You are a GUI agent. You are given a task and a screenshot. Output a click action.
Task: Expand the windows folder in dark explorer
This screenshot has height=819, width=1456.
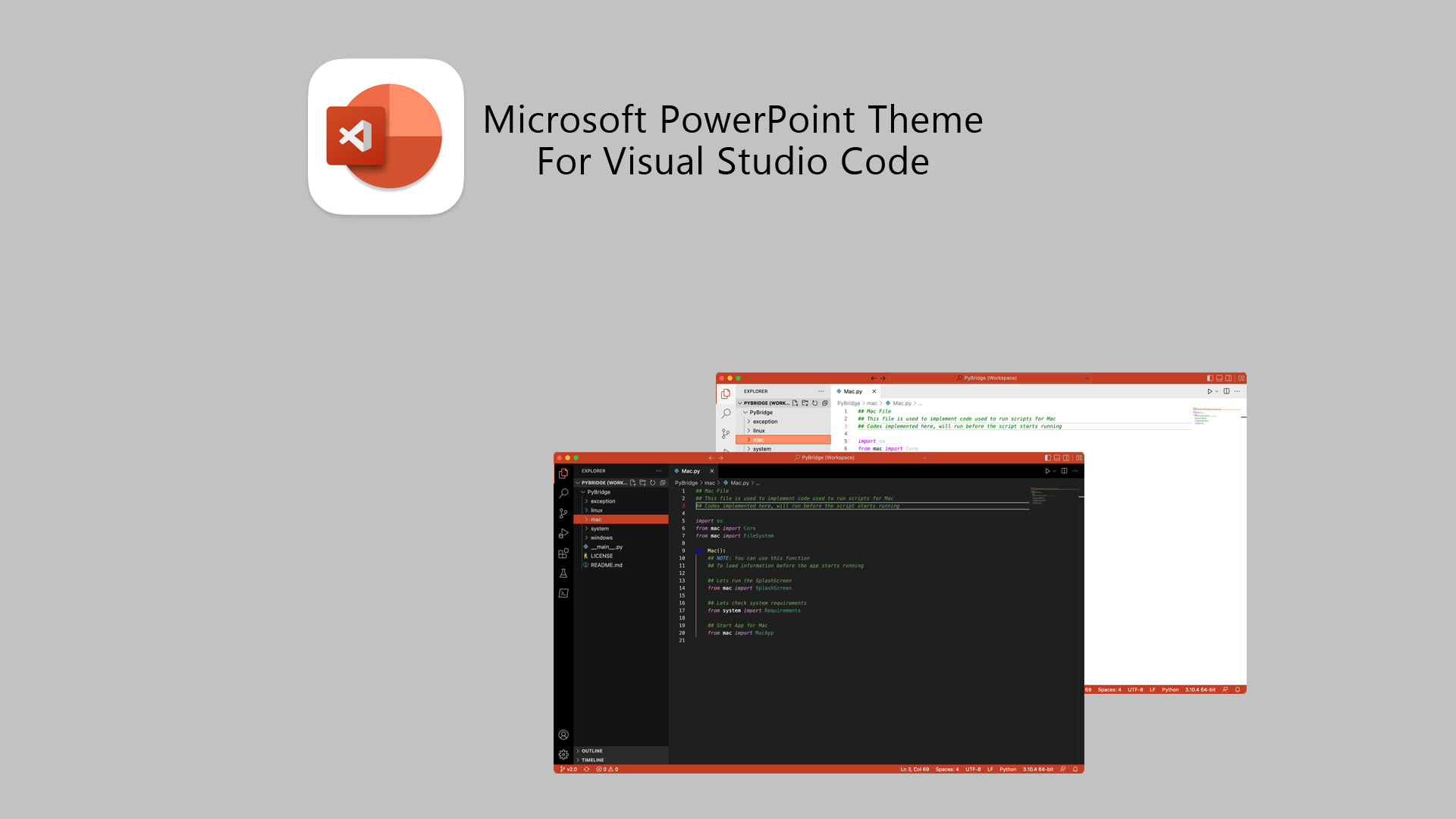[x=601, y=538]
